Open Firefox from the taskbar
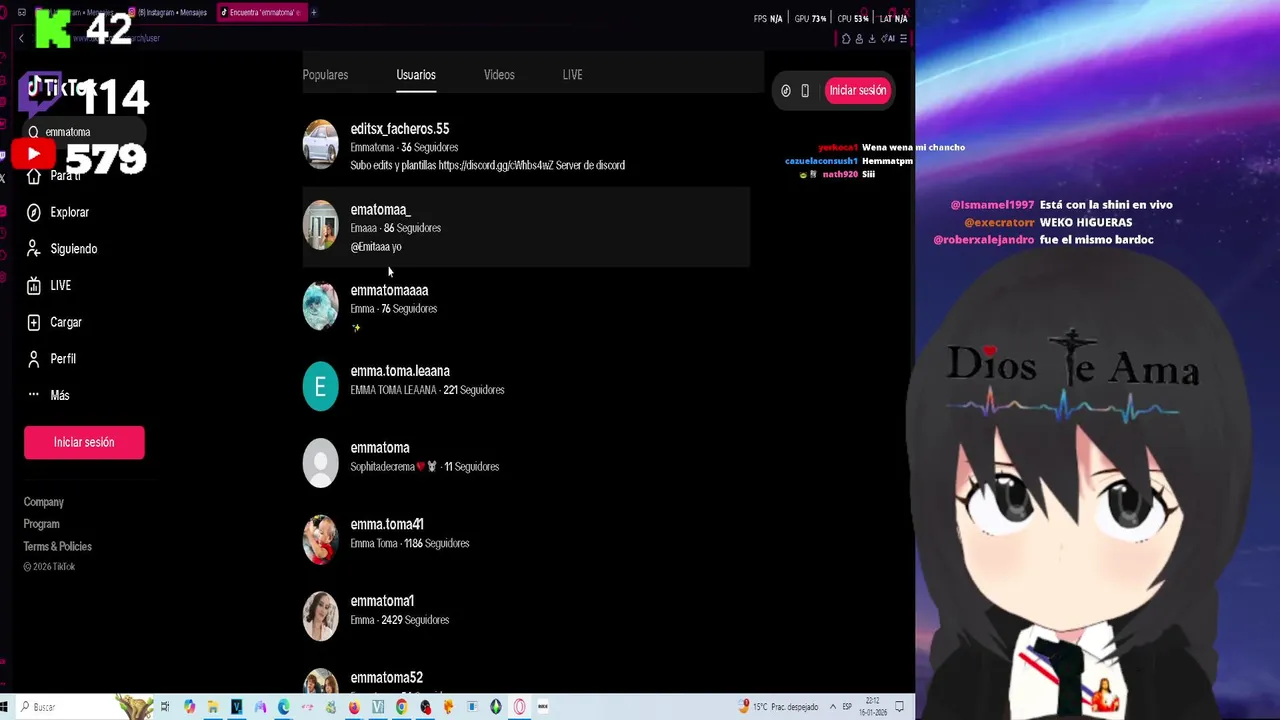The width and height of the screenshot is (1280, 720). point(354,707)
